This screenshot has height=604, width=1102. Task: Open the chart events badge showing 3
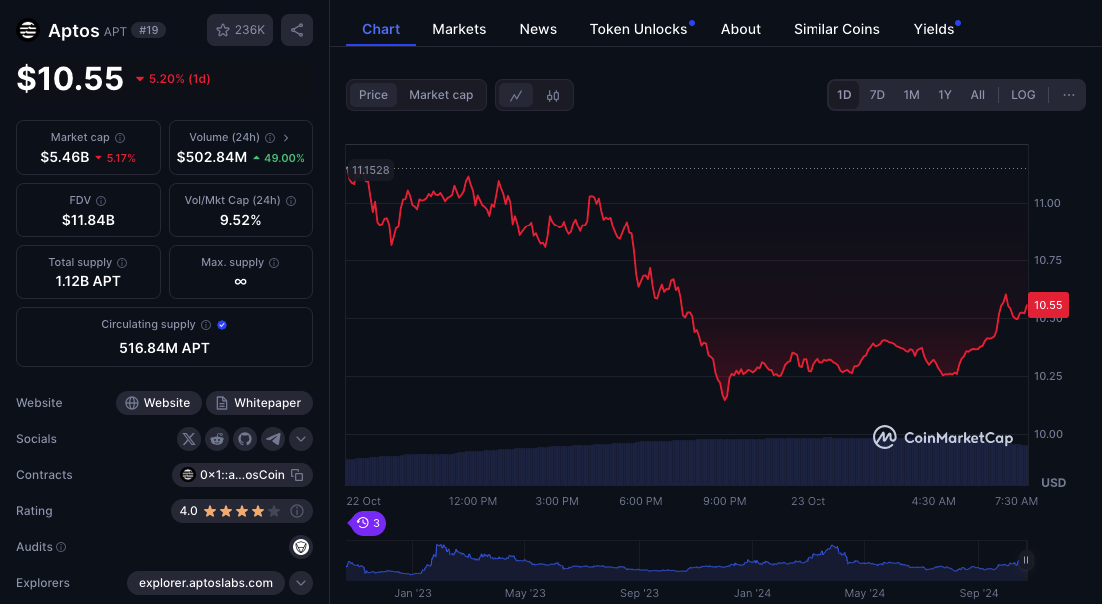click(x=368, y=523)
